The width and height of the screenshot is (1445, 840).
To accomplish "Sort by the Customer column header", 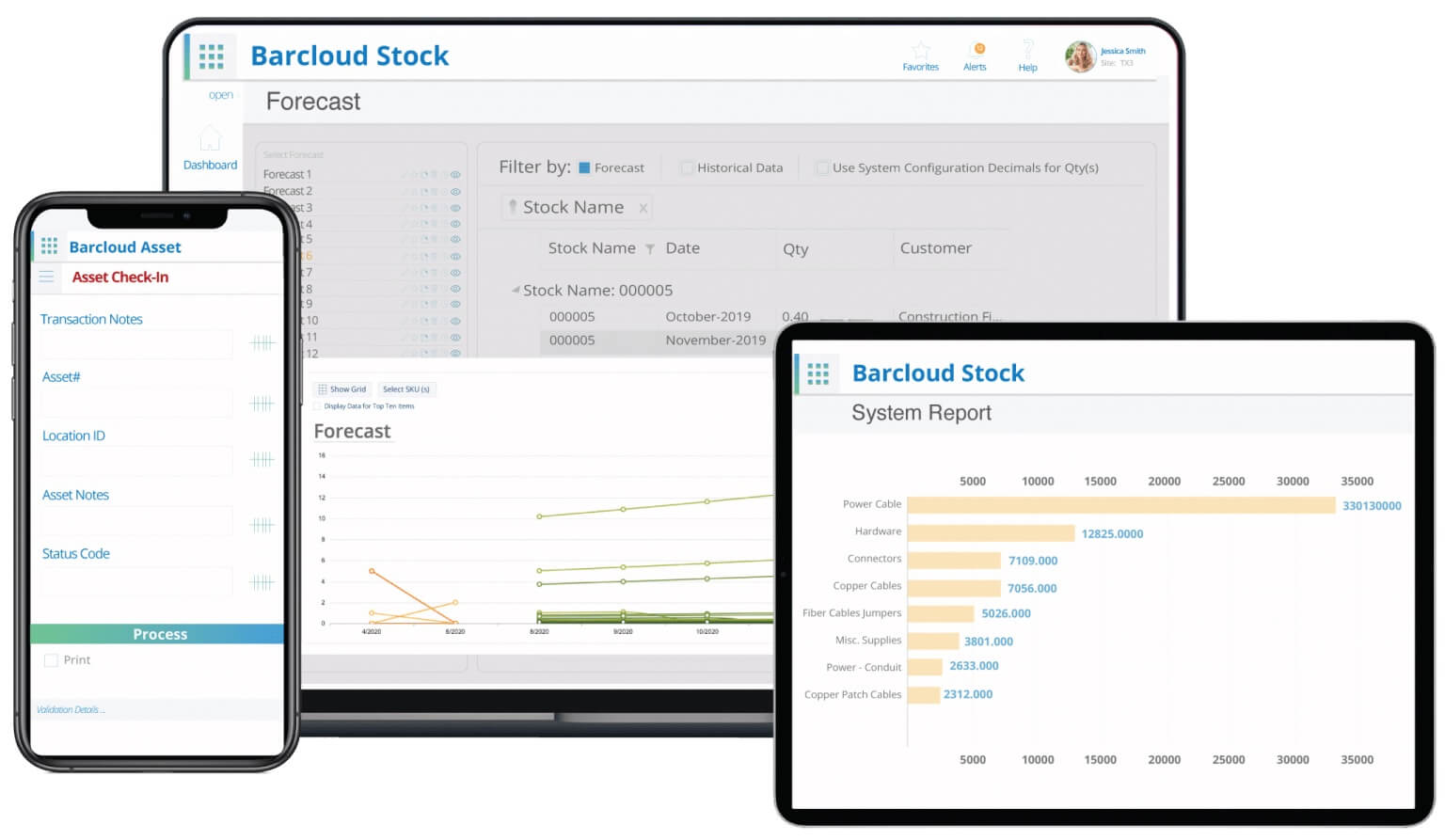I will 936,248.
